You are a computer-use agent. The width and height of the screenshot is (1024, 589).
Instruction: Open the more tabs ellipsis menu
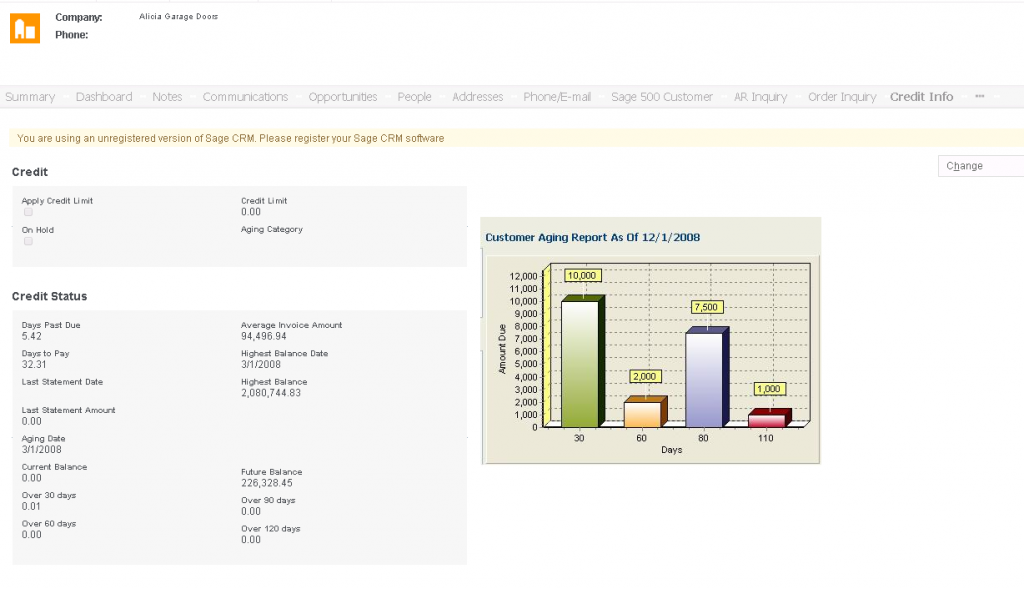[979, 97]
